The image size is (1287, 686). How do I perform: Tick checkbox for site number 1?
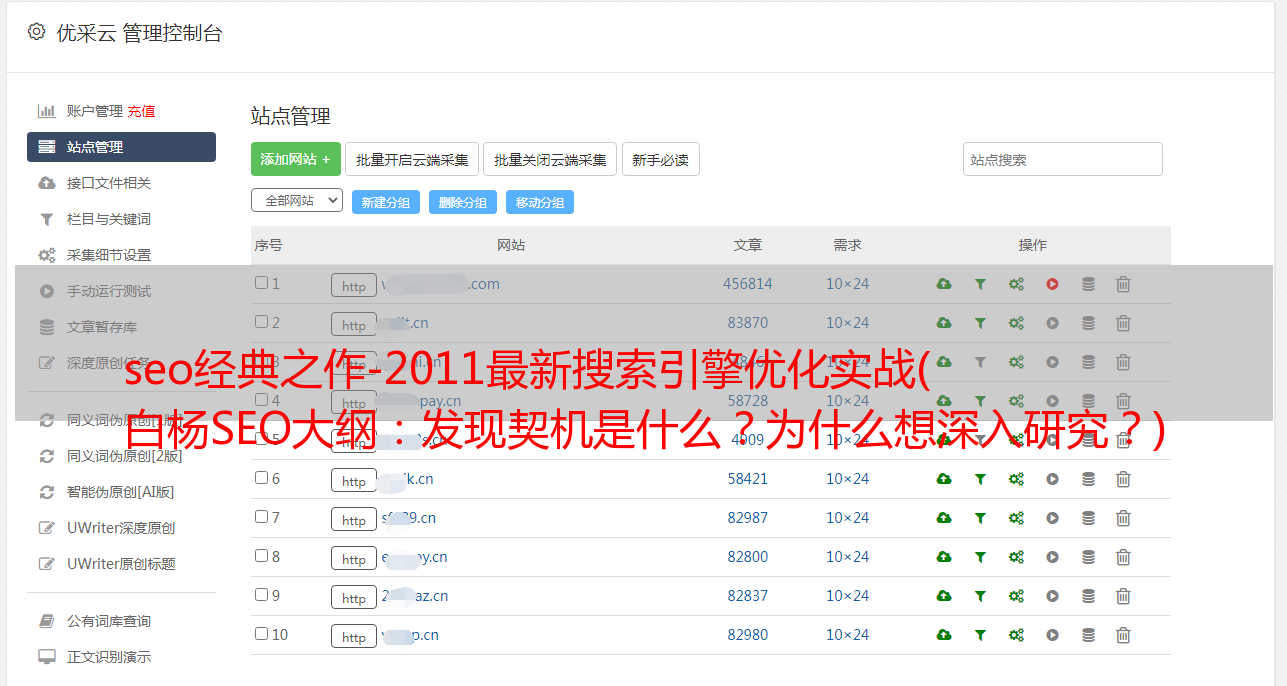click(x=261, y=283)
